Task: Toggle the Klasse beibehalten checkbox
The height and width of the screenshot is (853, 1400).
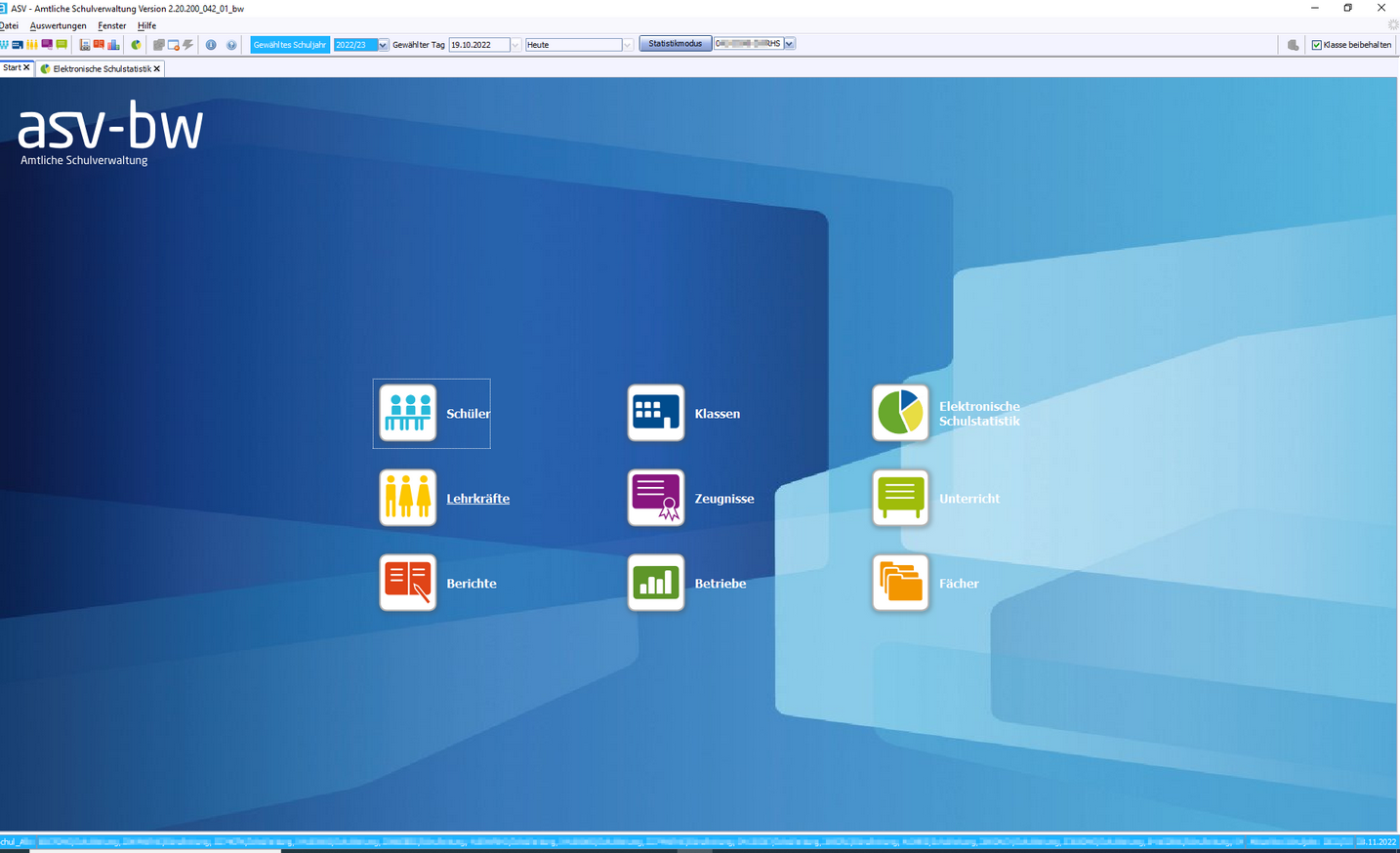Action: coord(1316,45)
